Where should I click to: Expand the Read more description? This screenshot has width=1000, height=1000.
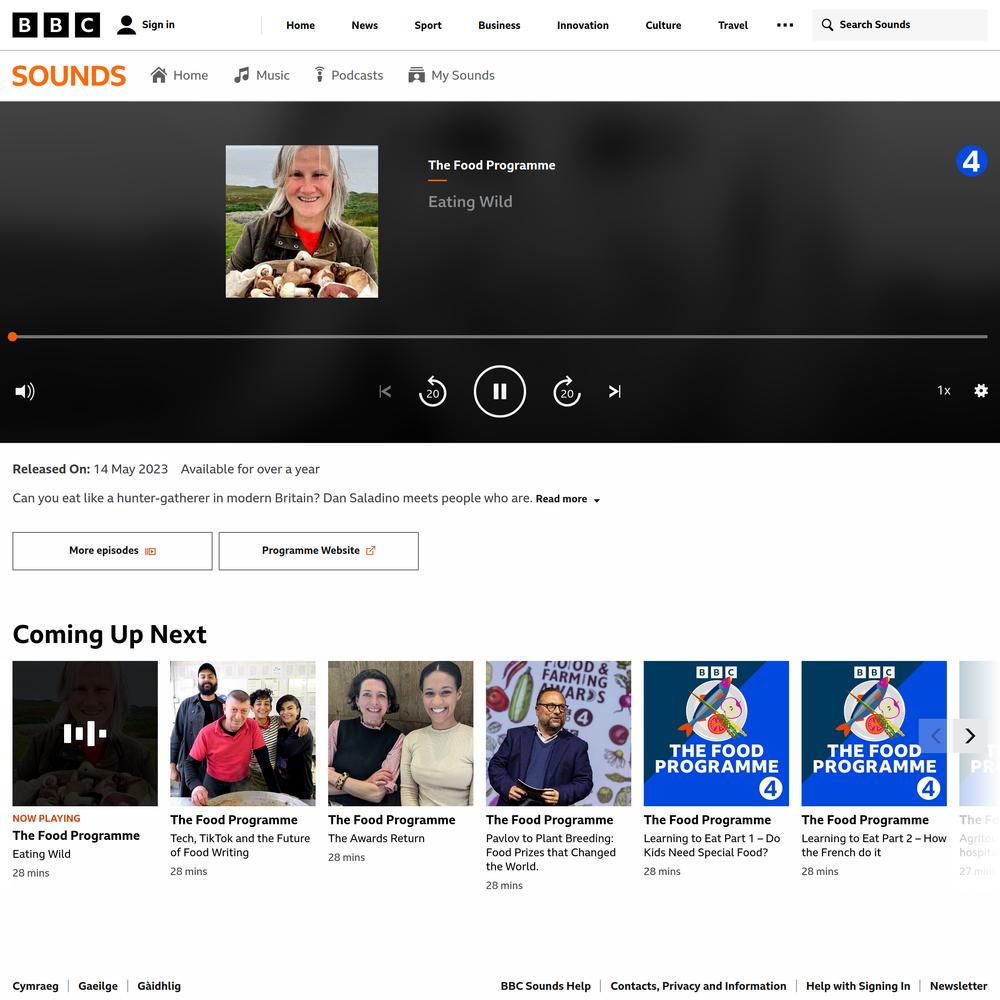568,499
